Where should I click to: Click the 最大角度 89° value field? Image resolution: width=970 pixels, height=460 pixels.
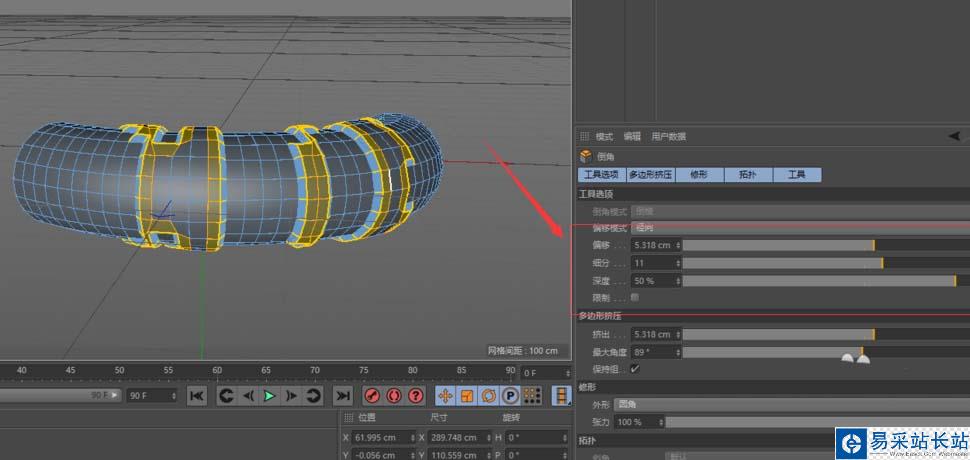pyautogui.click(x=653, y=352)
